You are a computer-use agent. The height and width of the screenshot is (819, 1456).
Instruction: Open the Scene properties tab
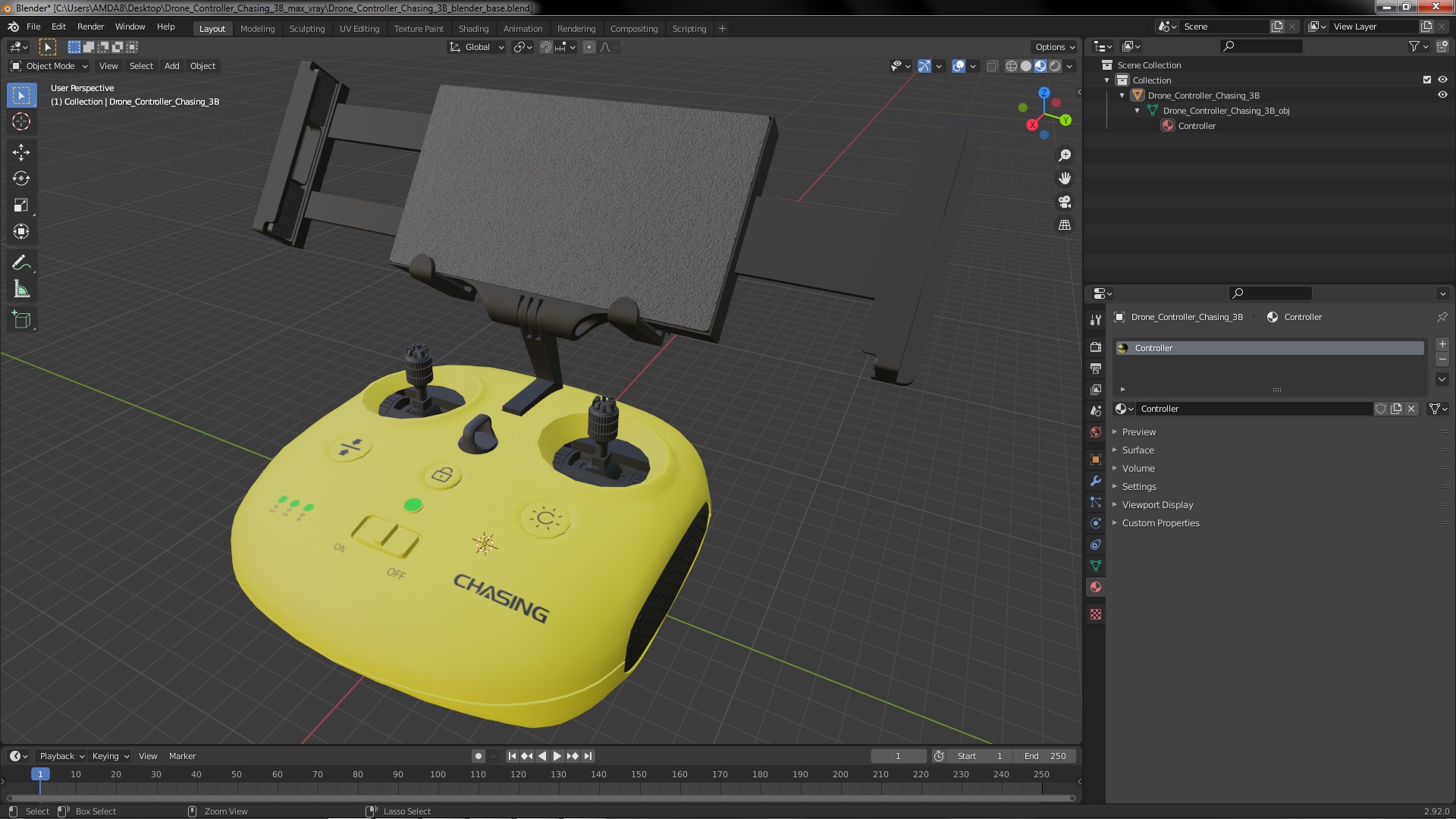point(1095,410)
